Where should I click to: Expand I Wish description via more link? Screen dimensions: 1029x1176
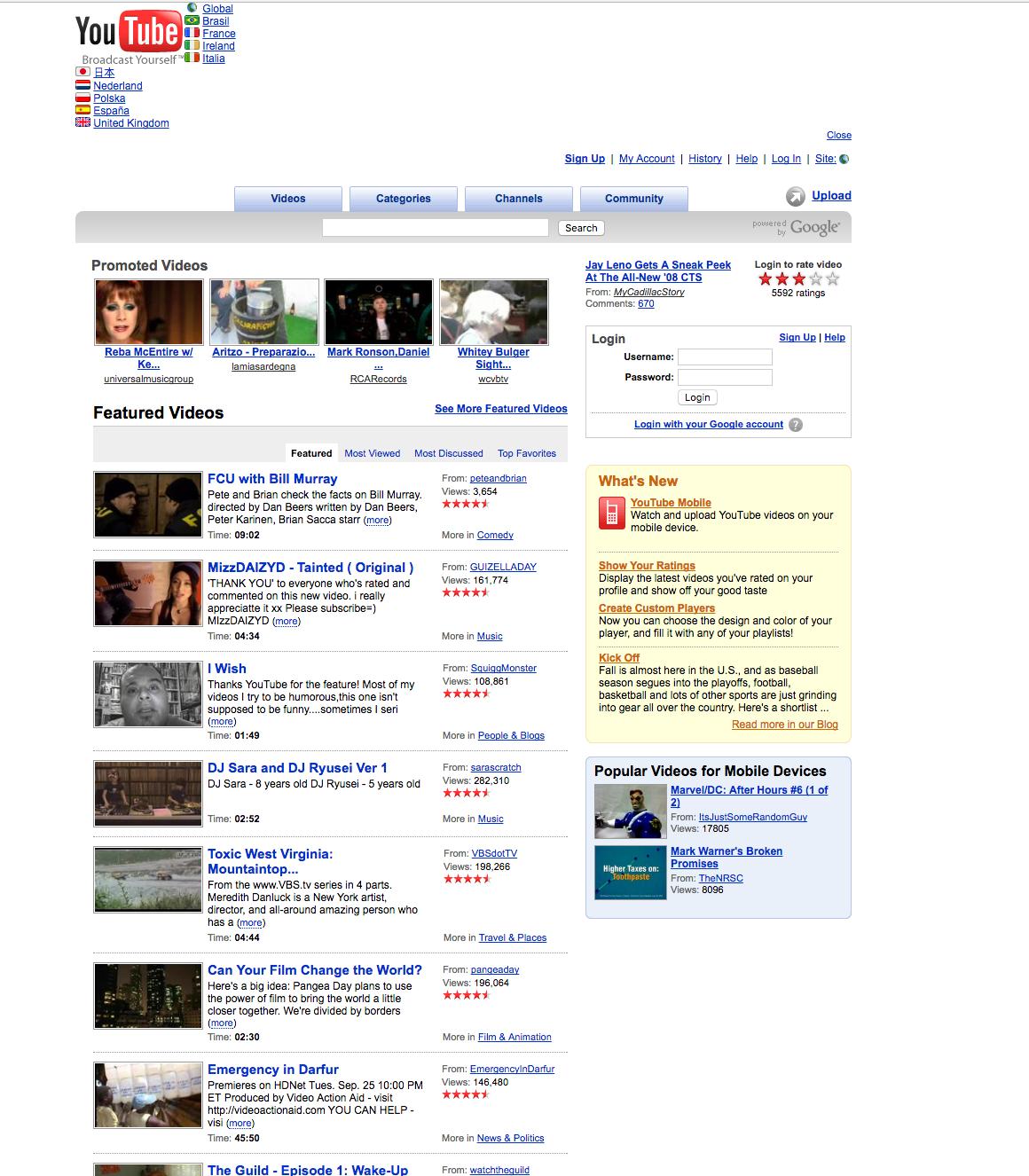coord(222,722)
